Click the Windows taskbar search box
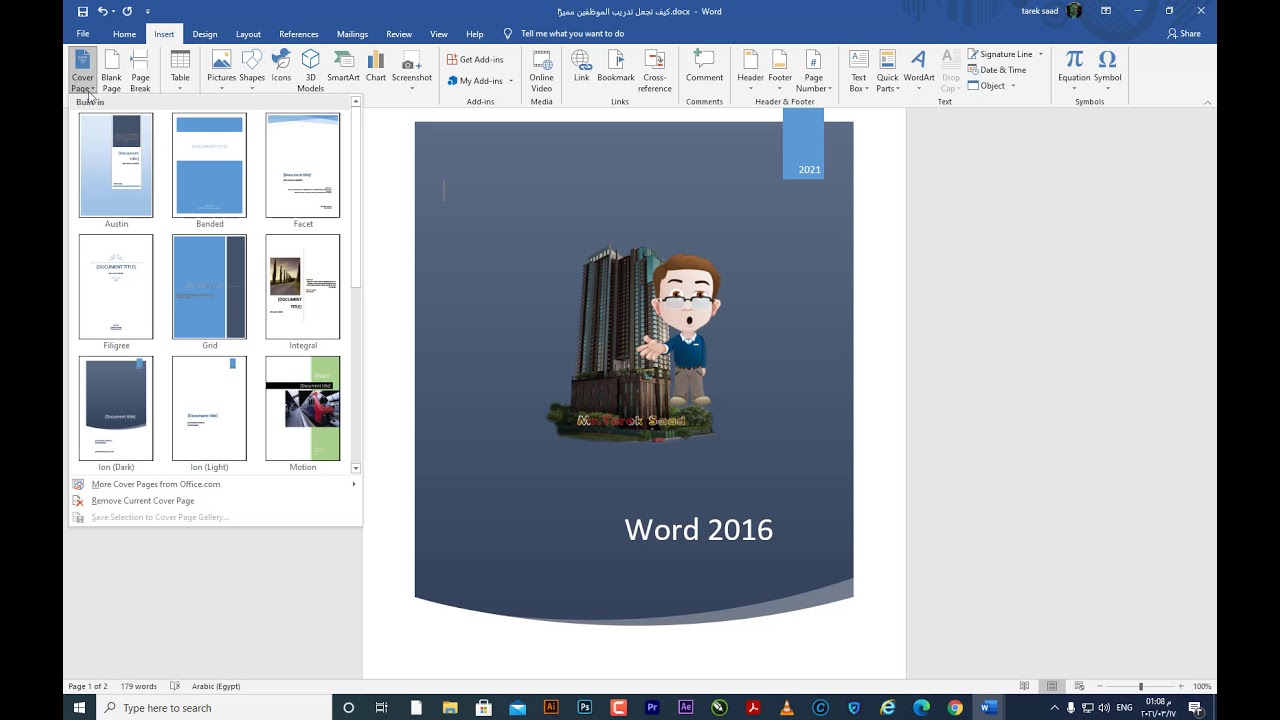This screenshot has width=1280, height=720. [215, 708]
